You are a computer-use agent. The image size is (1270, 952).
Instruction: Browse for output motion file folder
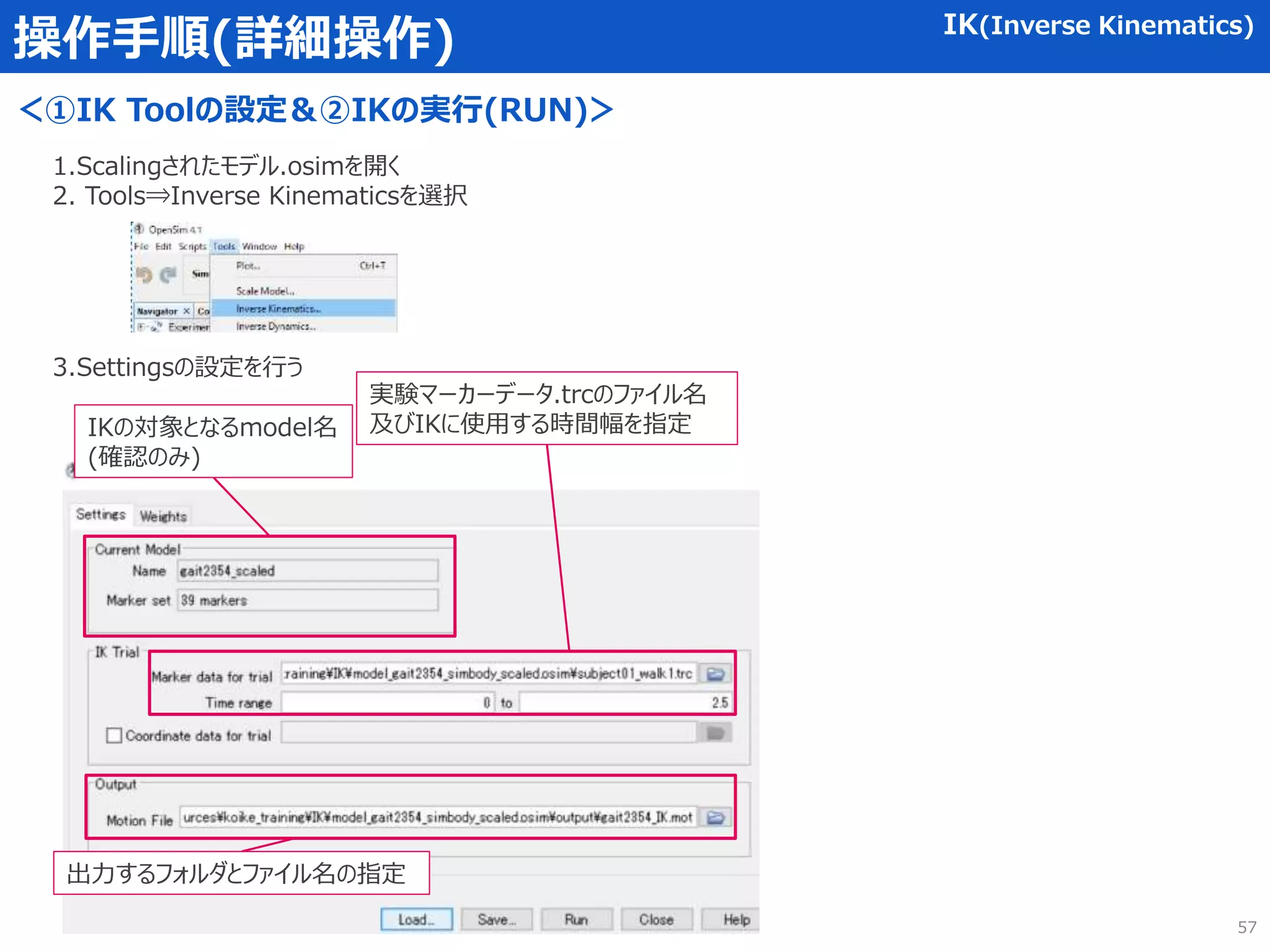(716, 818)
